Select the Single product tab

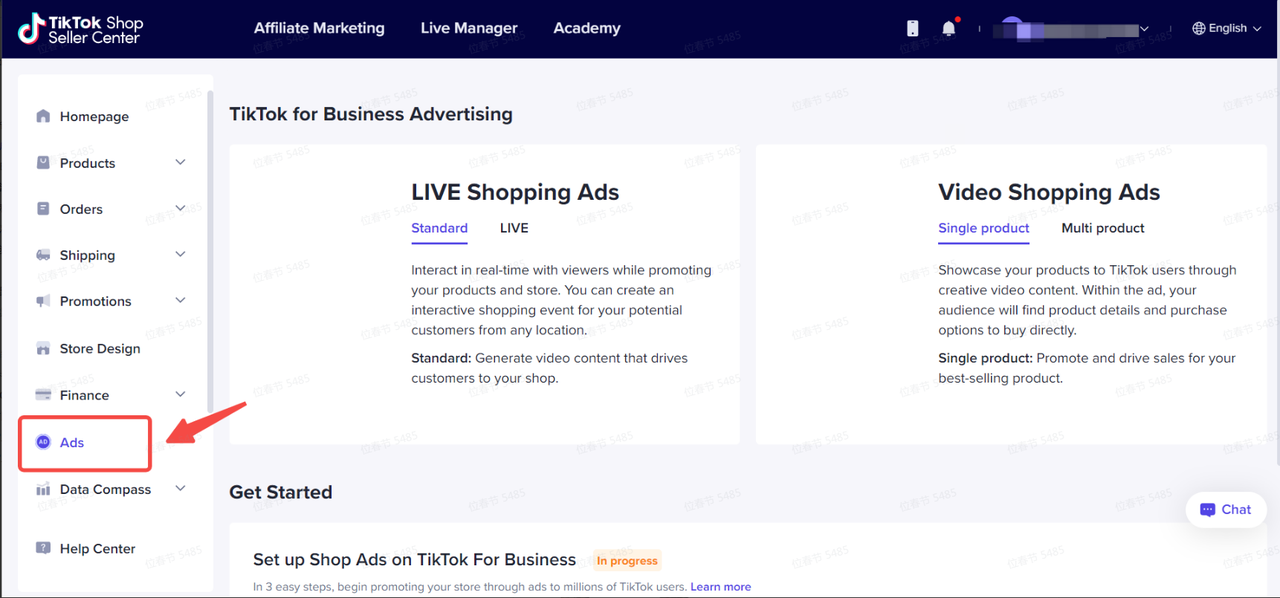984,228
